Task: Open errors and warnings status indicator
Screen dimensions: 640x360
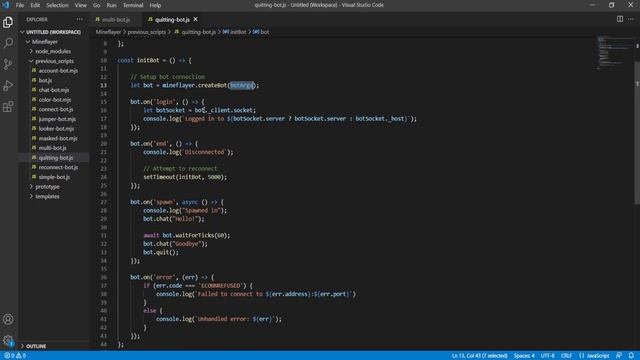Action: (15, 356)
